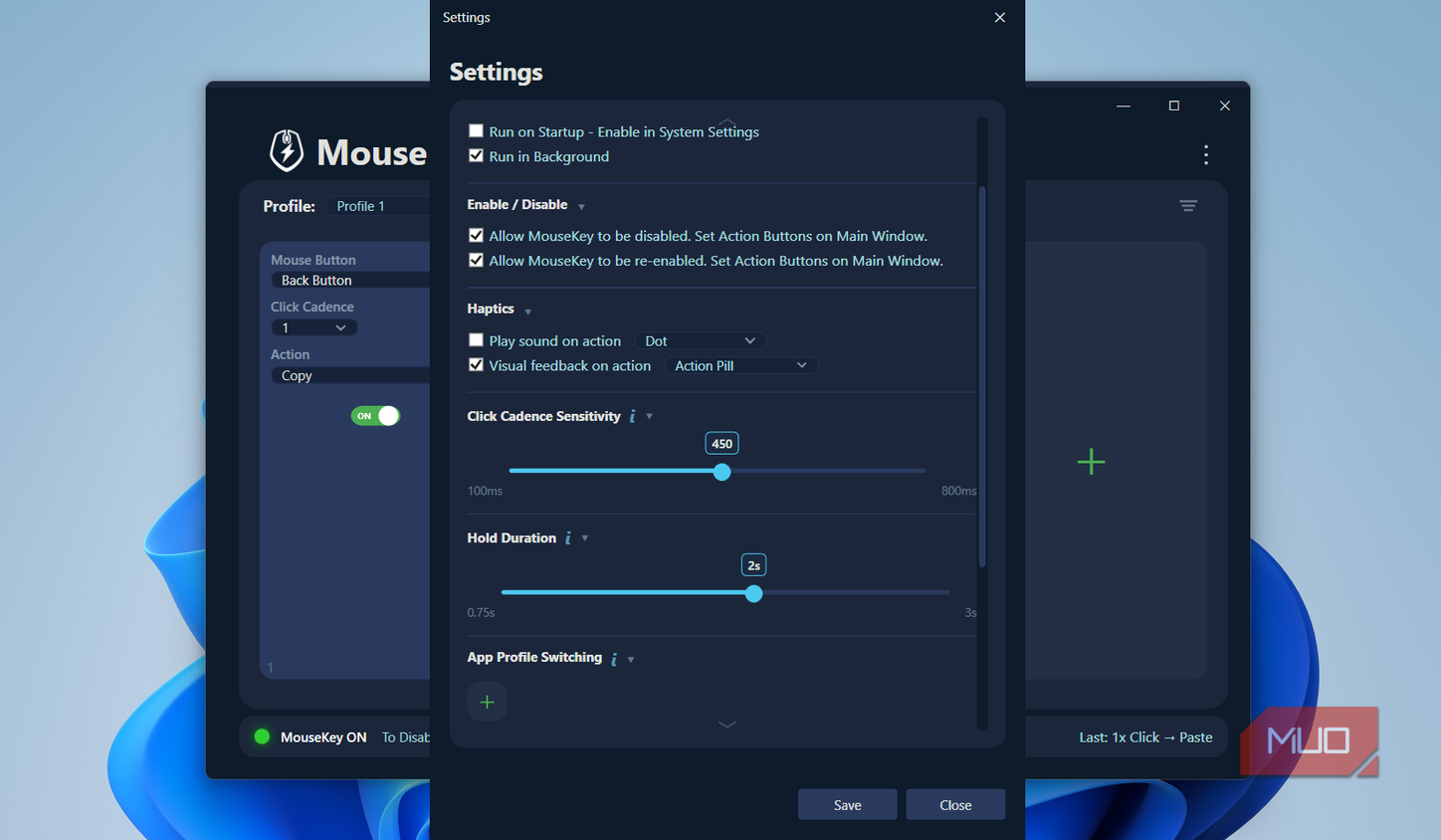Screen dimensions: 1441x840
Task: Open the Action Pill dropdown
Action: (x=741, y=365)
